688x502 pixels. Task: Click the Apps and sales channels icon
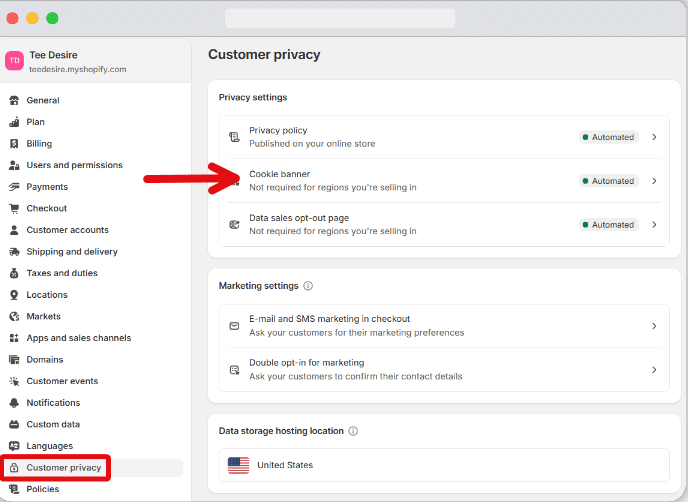pos(14,338)
